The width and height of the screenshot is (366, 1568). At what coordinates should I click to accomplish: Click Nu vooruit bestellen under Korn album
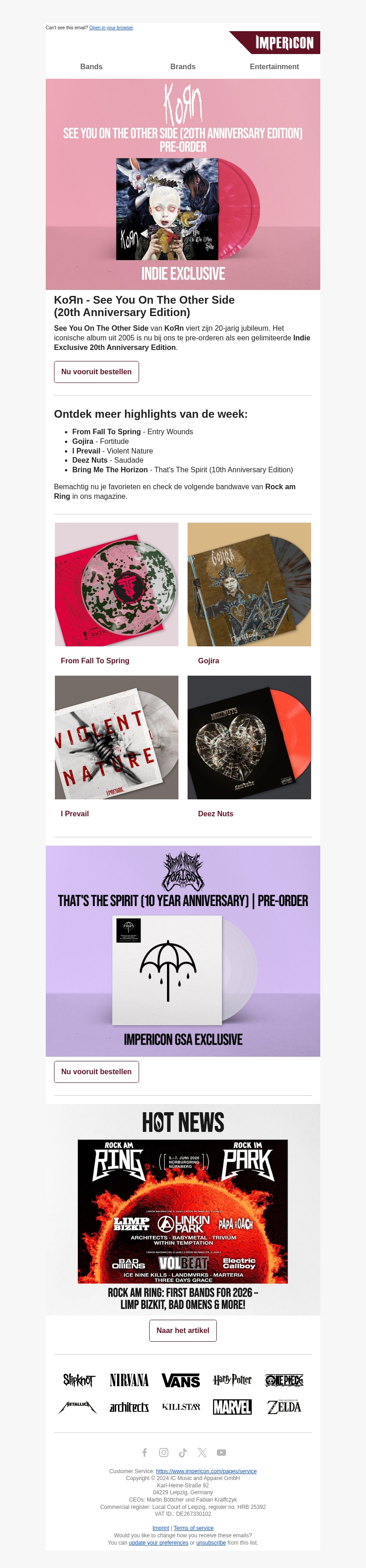[x=96, y=372]
